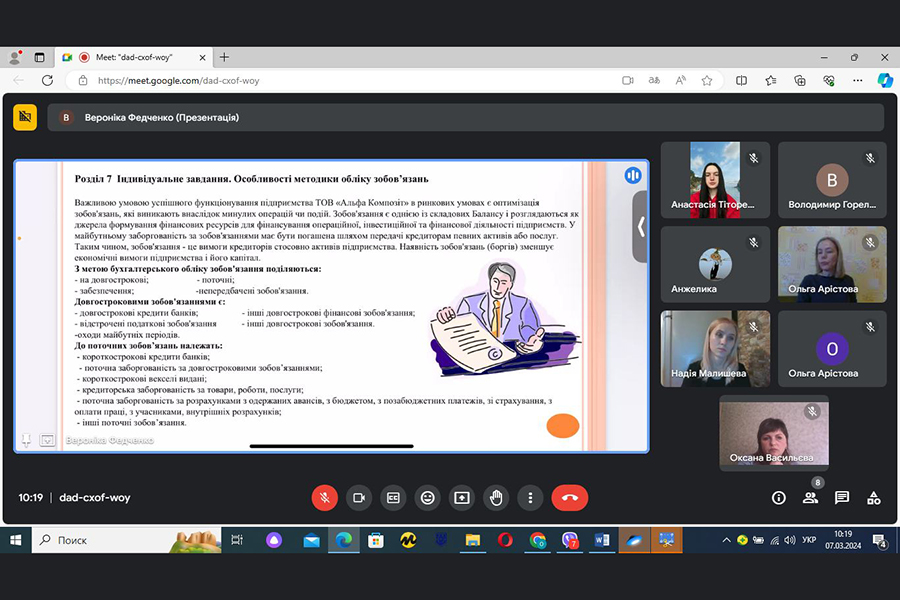The width and height of the screenshot is (900, 600).
Task: Open the Activities panel
Action: 873,498
